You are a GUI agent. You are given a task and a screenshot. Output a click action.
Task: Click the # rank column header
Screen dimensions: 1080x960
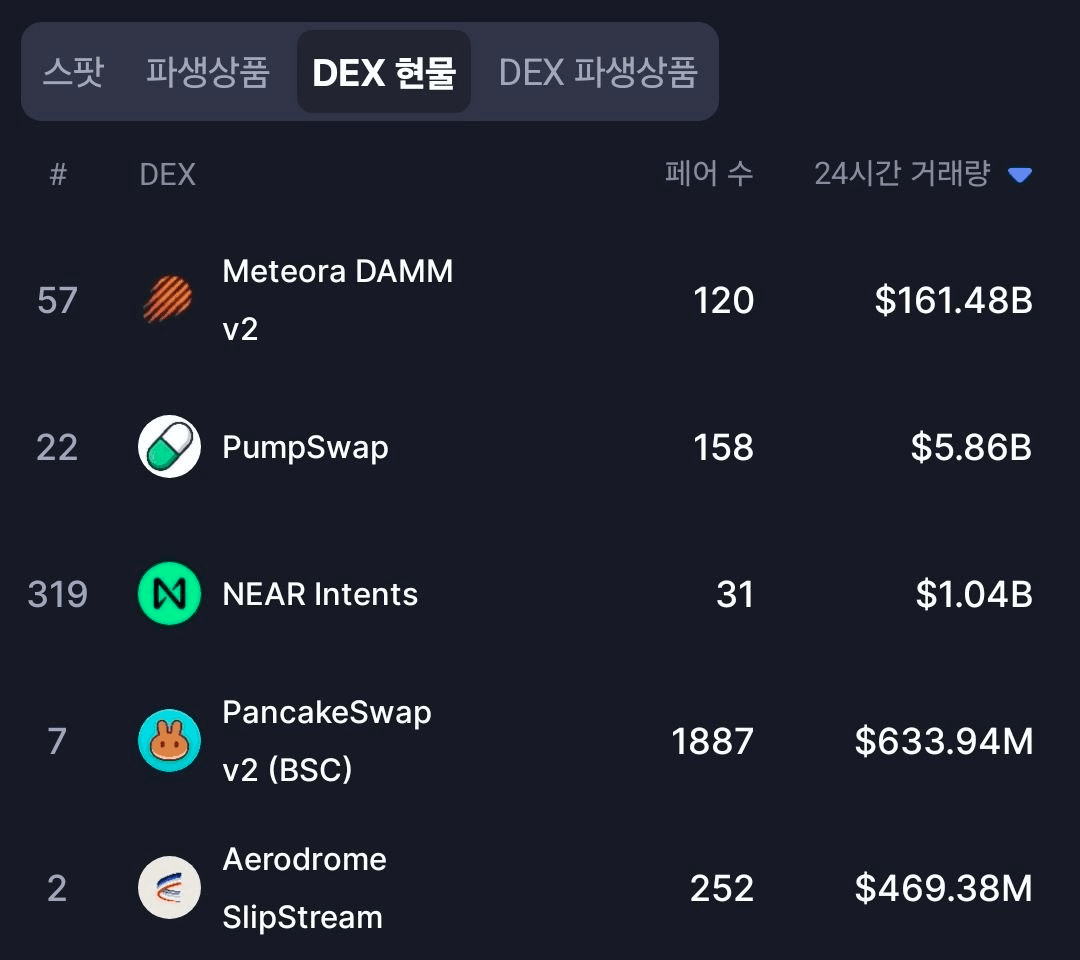pyautogui.click(x=58, y=175)
